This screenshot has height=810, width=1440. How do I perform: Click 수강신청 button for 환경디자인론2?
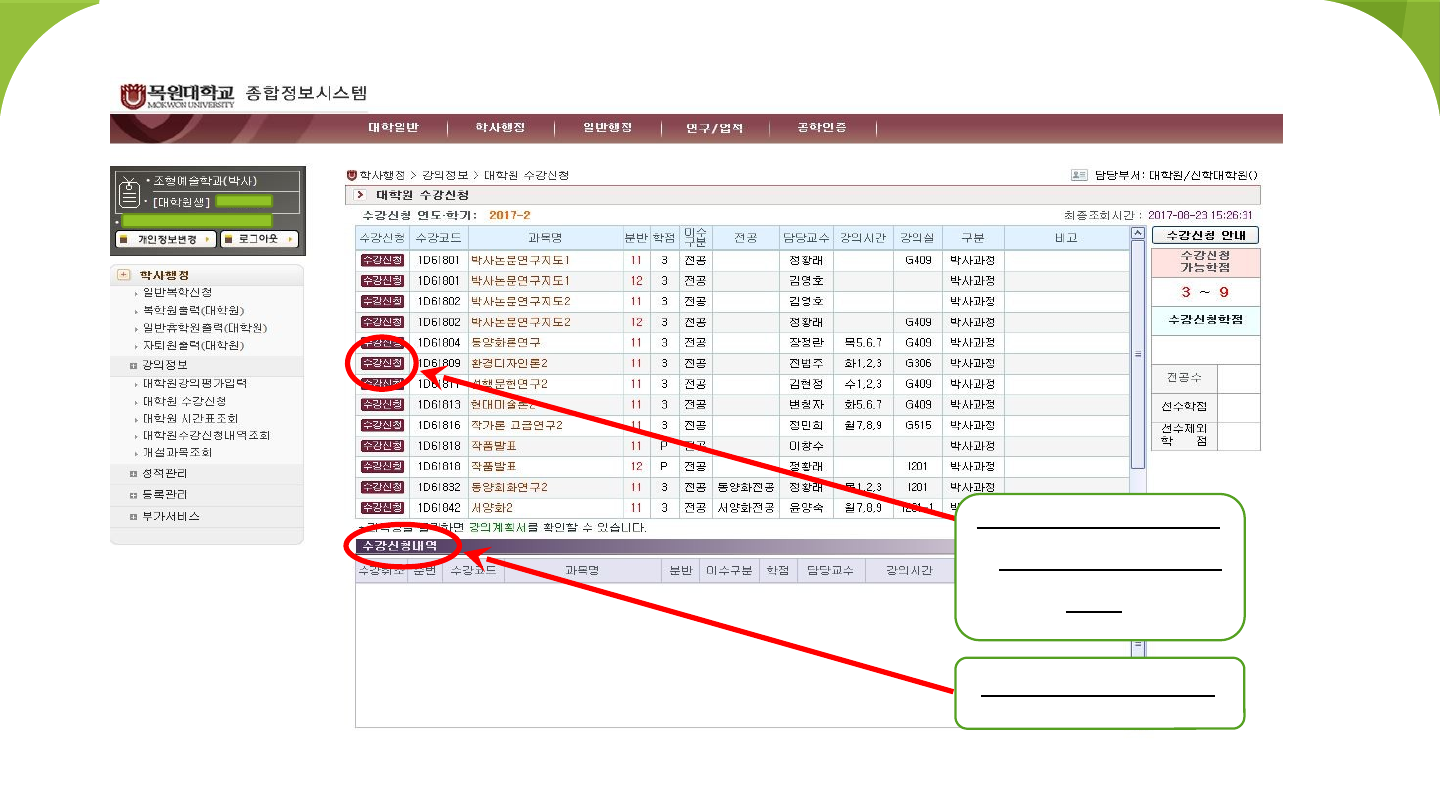pyautogui.click(x=382, y=363)
